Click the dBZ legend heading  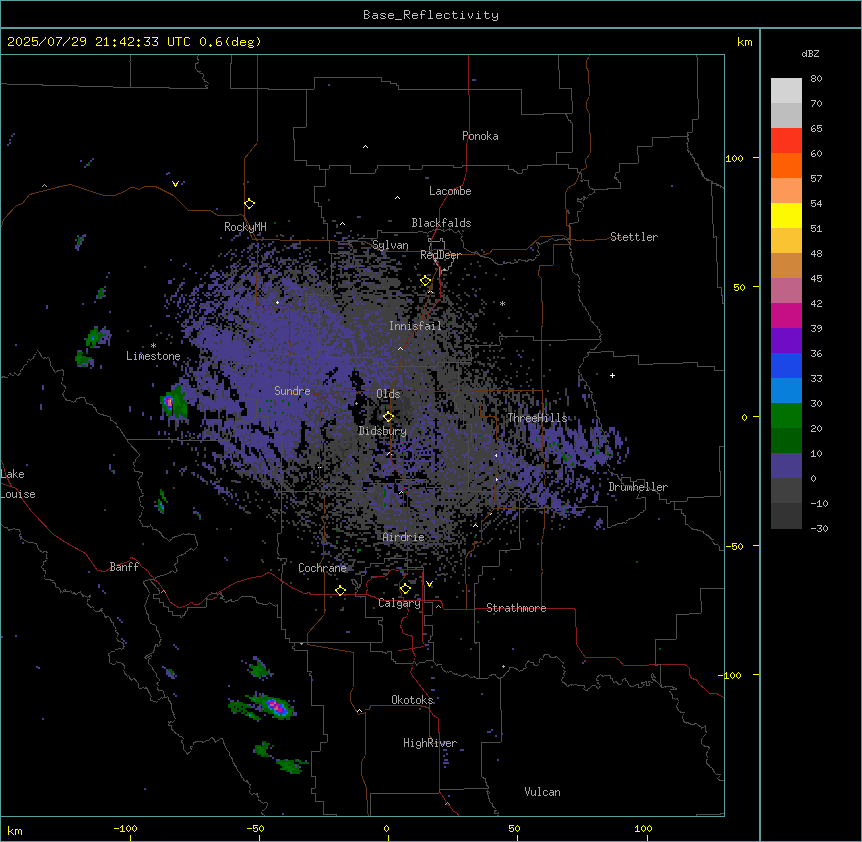click(810, 54)
